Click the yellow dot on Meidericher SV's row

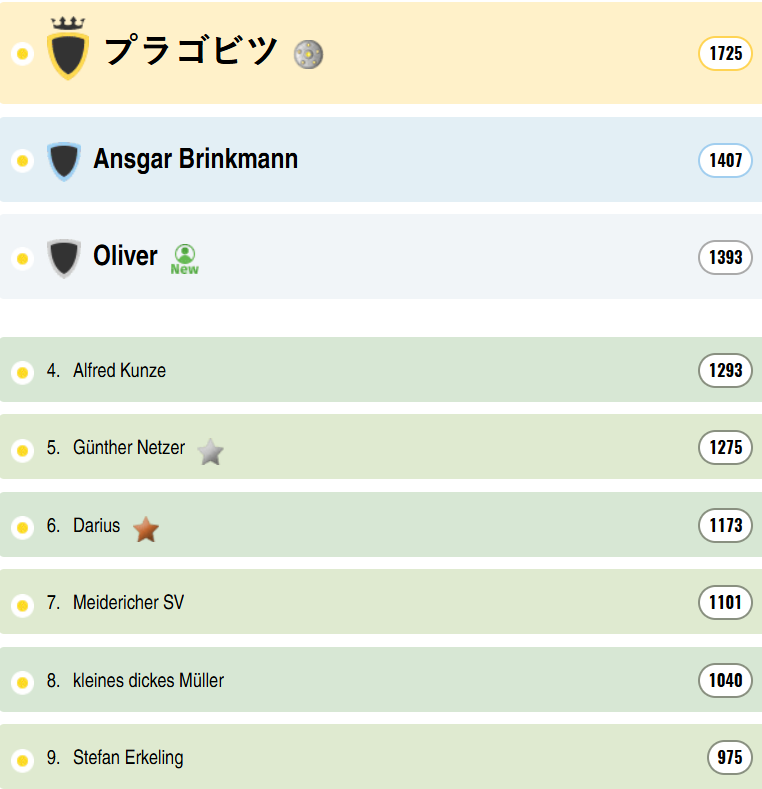click(x=22, y=606)
